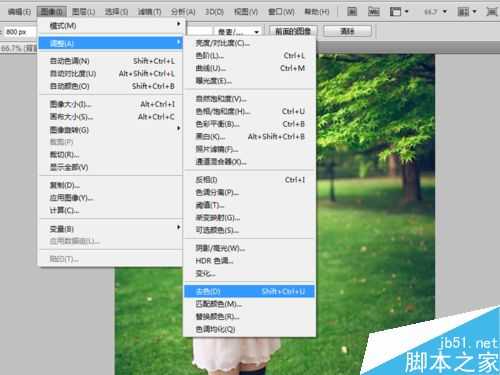Open 色相/饱和度(H) adjustment
500x375 pixels.
(249, 111)
